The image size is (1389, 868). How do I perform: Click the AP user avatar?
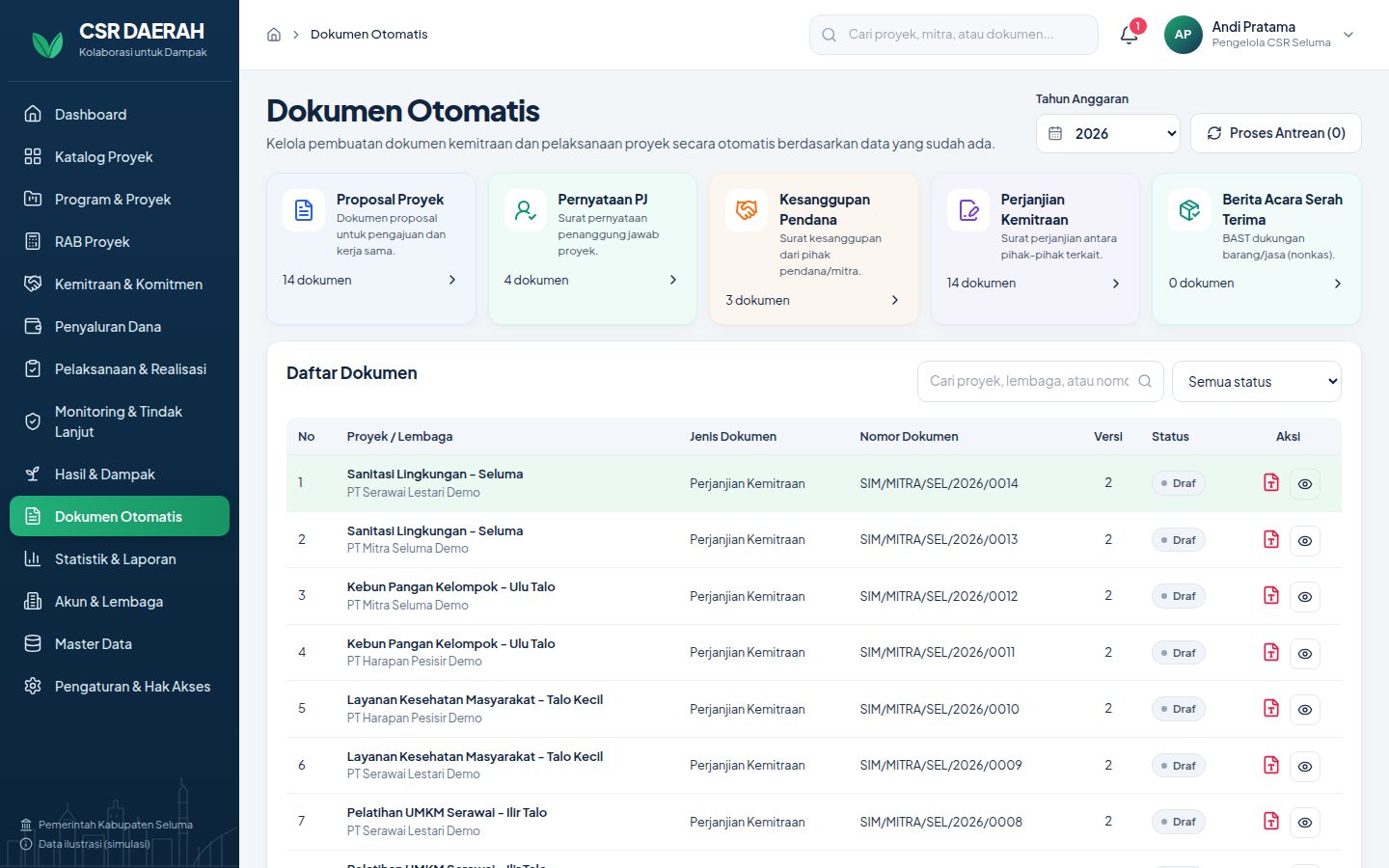coord(1183,35)
